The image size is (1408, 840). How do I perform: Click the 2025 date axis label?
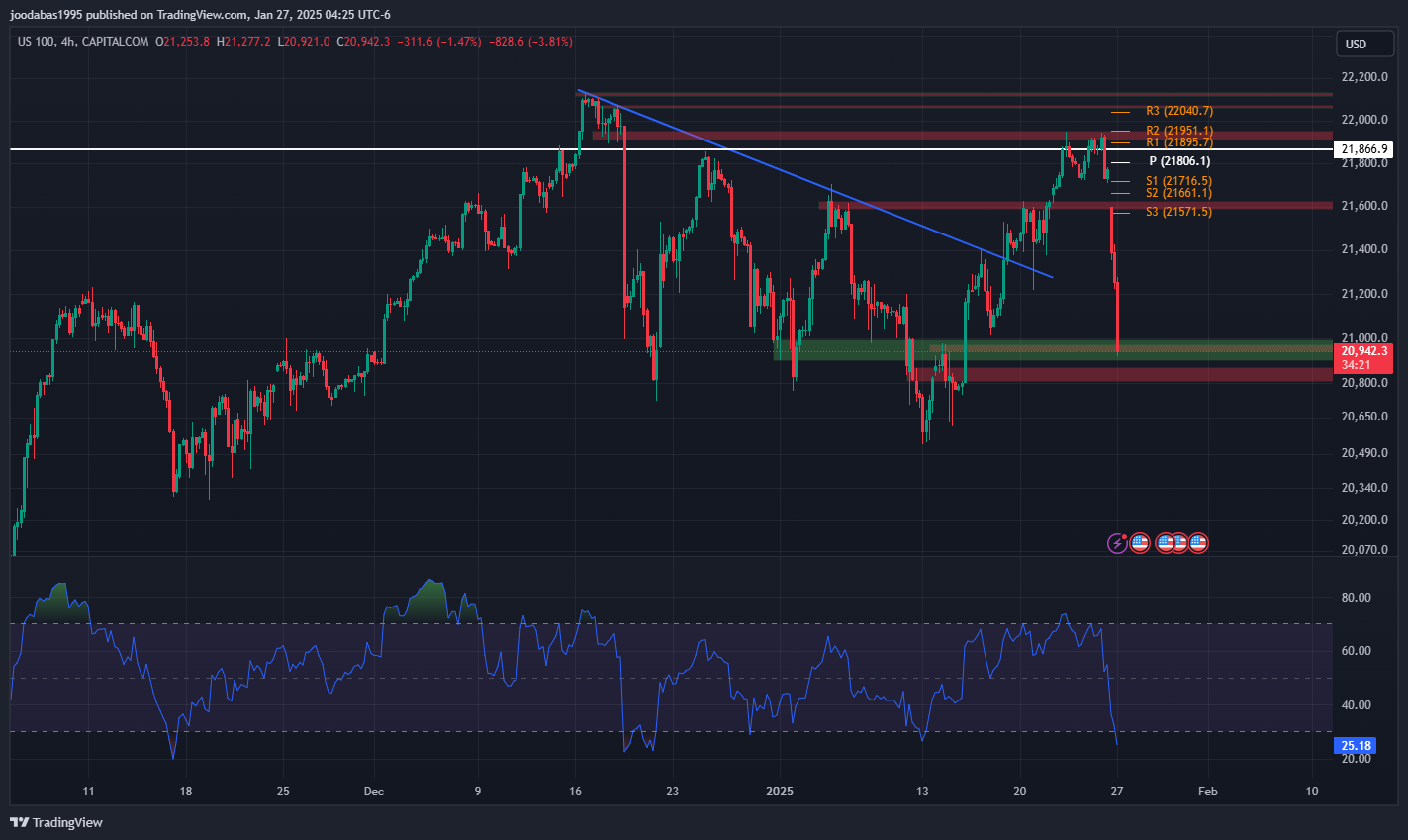[779, 792]
